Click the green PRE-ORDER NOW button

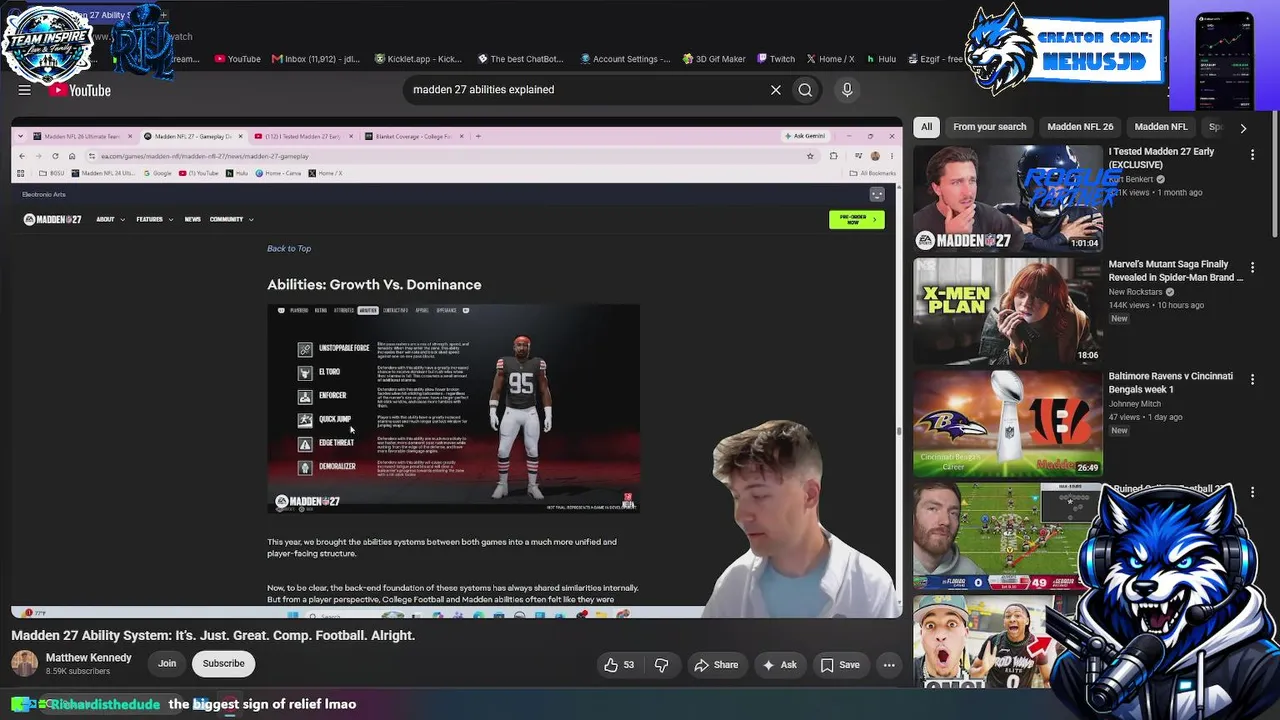pos(857,219)
